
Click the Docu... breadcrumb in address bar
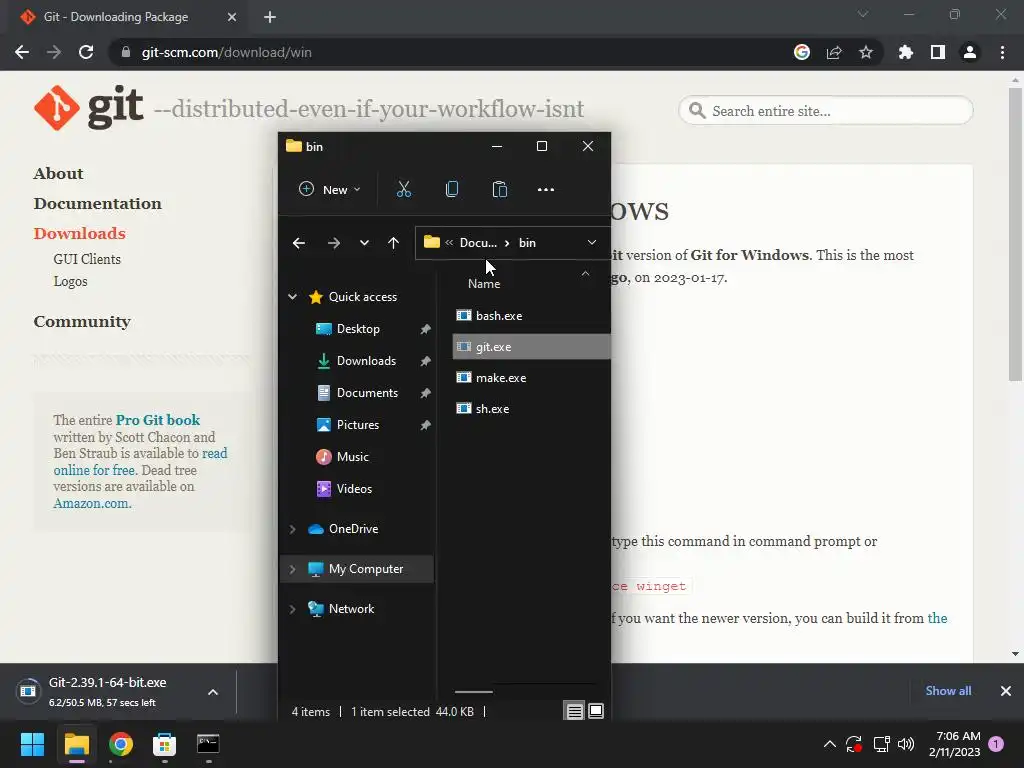point(478,243)
